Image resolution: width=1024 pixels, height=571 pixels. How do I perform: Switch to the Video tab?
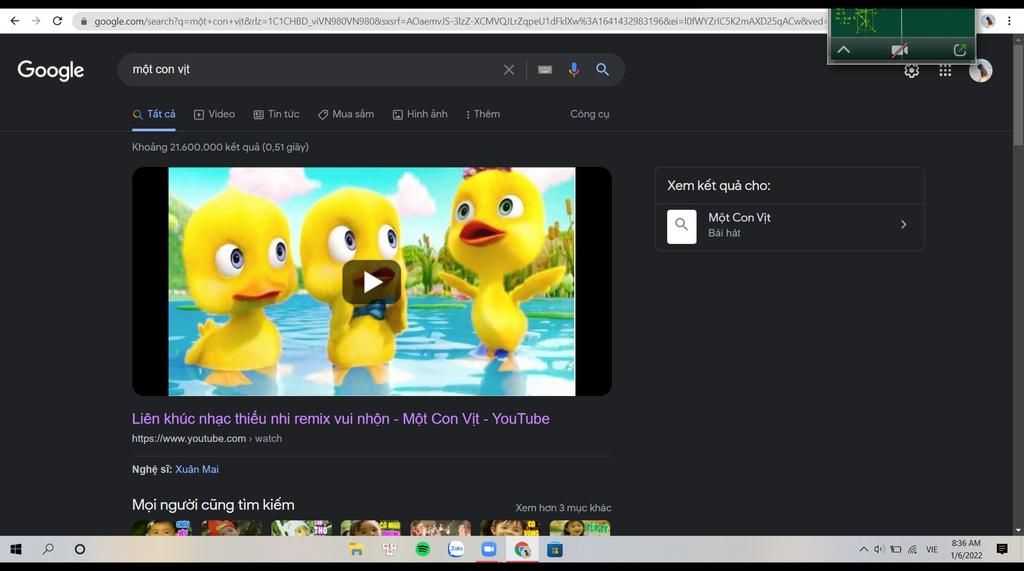tap(214, 114)
